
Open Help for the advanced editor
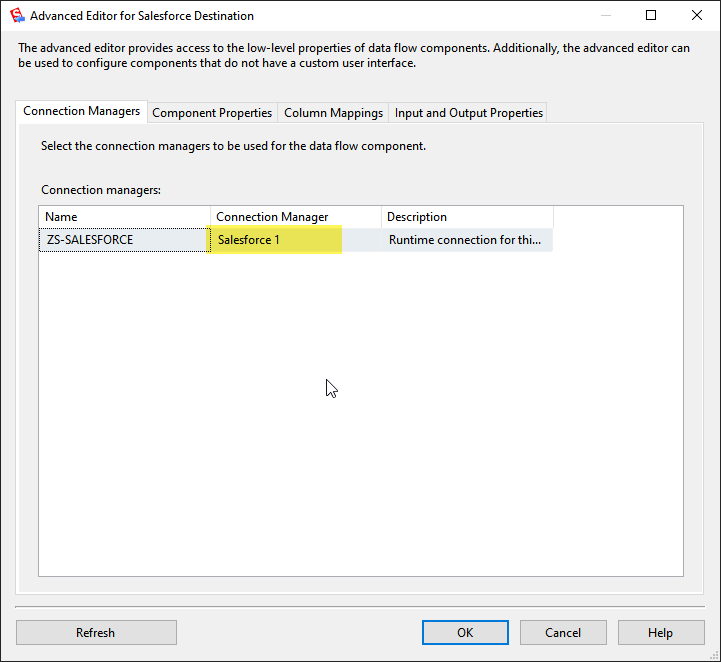point(660,632)
